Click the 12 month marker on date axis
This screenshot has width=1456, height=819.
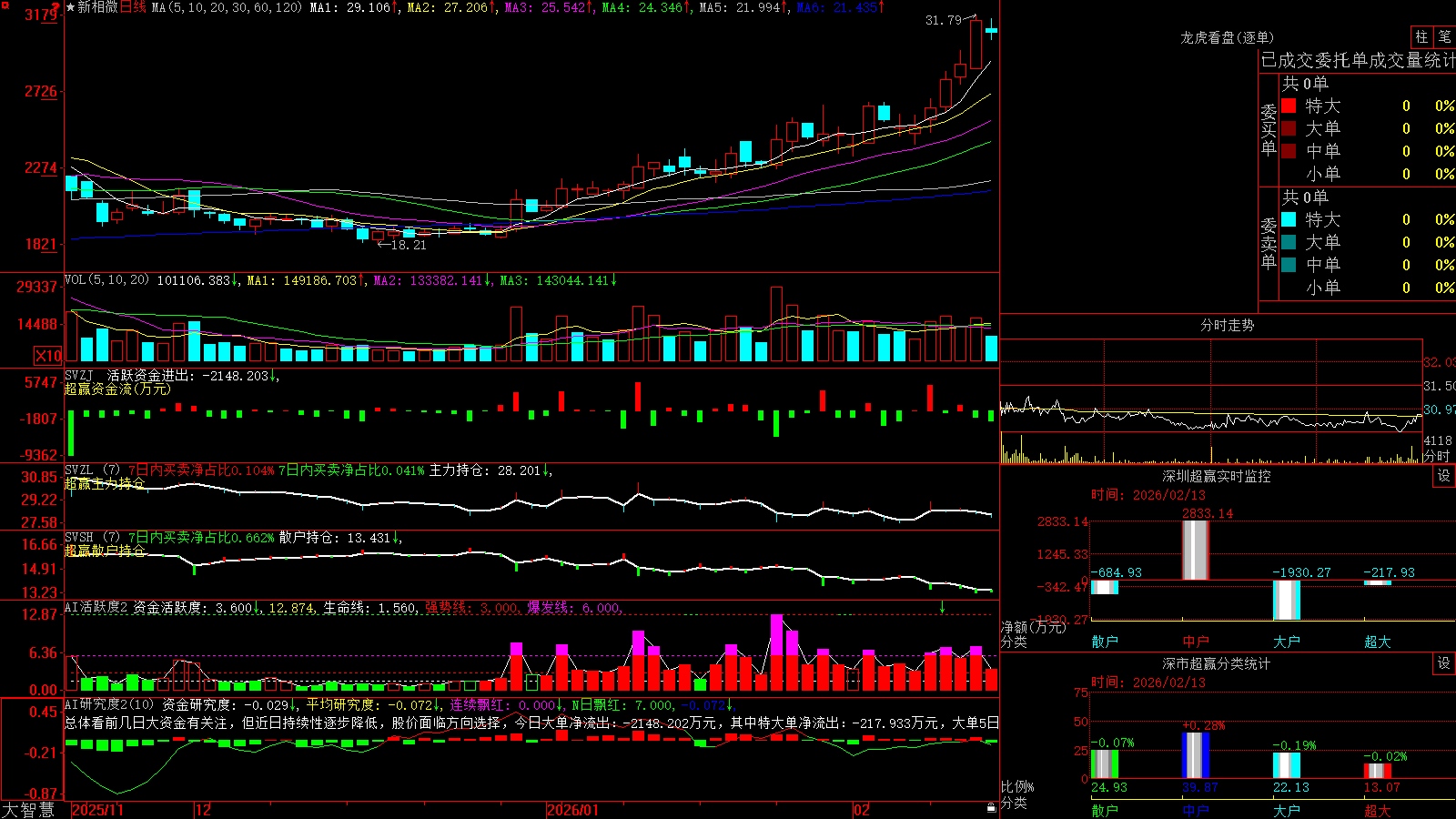pos(204,810)
